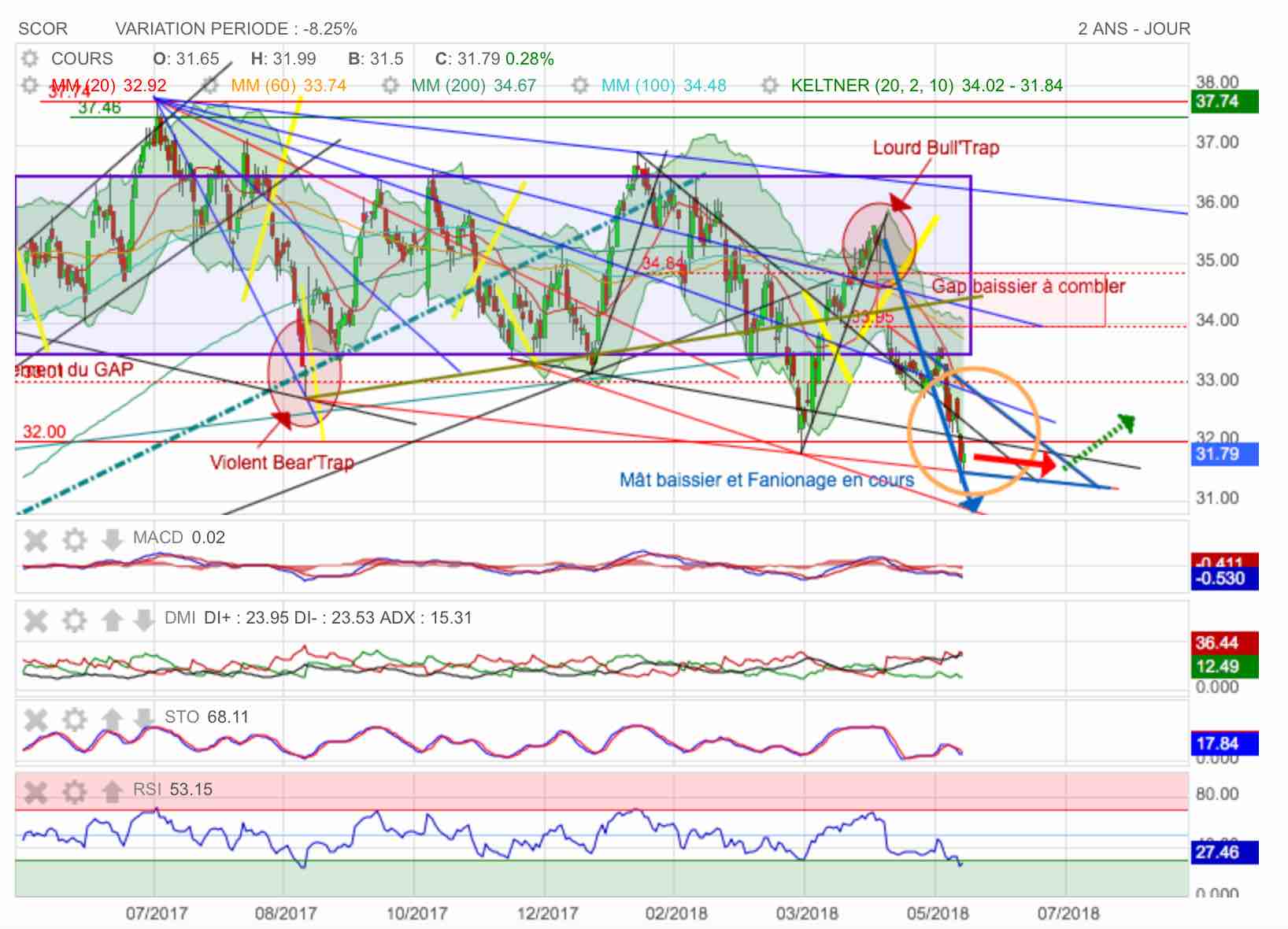Image resolution: width=1288 pixels, height=929 pixels.
Task: Move STO panel down
Action: 143,720
